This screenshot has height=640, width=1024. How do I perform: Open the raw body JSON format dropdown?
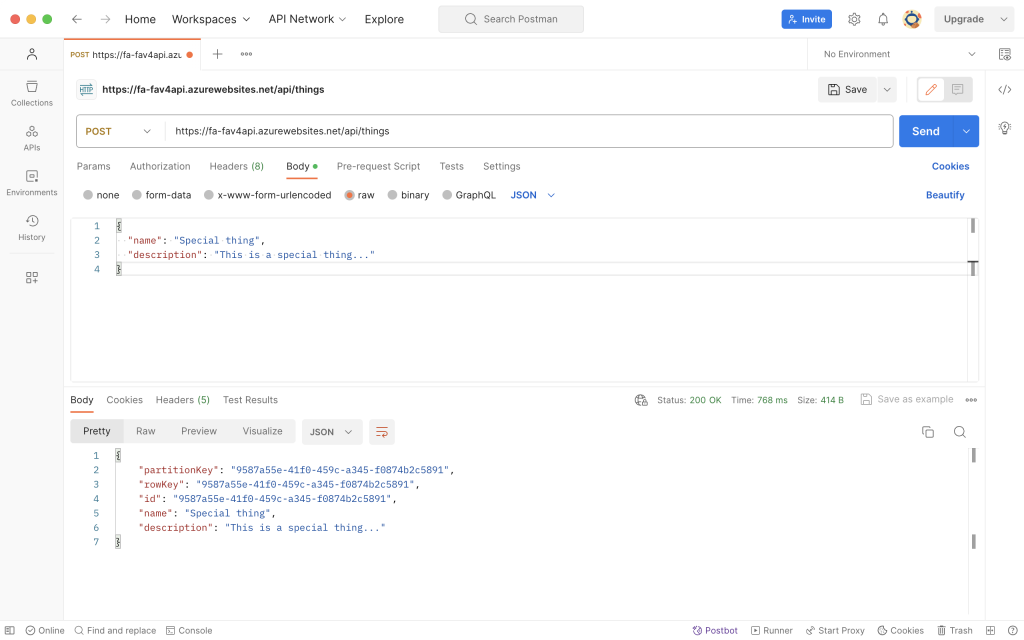click(533, 195)
